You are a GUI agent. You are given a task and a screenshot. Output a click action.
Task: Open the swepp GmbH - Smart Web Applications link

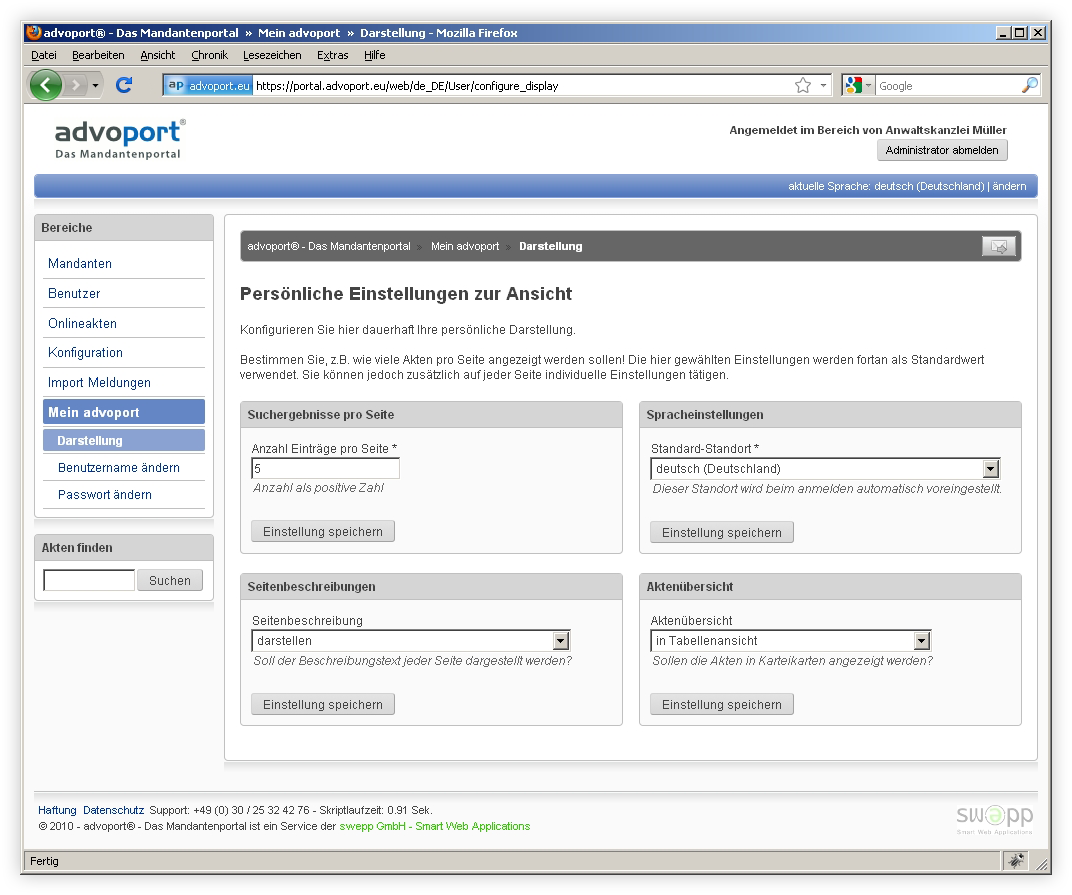click(x=435, y=826)
